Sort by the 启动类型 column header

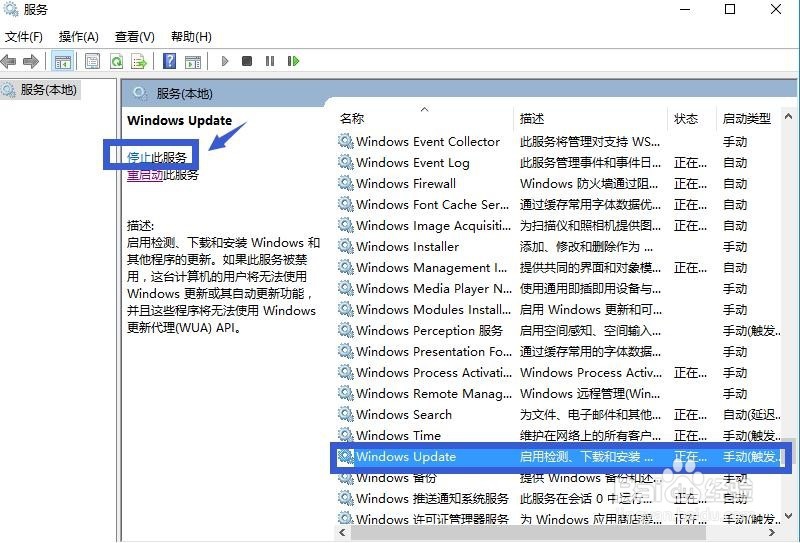(746, 118)
